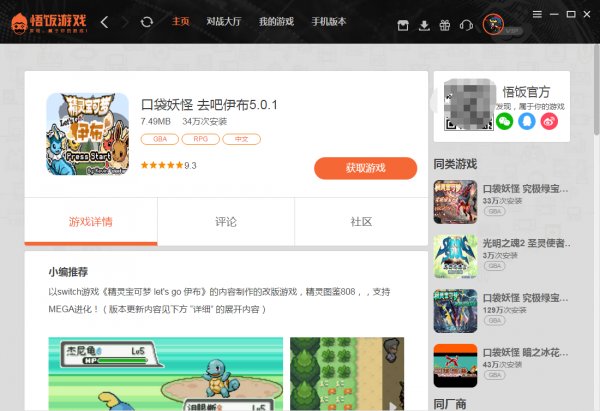Click the game title 口袋妖怪 去吧伊布5.0.1
This screenshot has width=600, height=411.
tap(209, 105)
